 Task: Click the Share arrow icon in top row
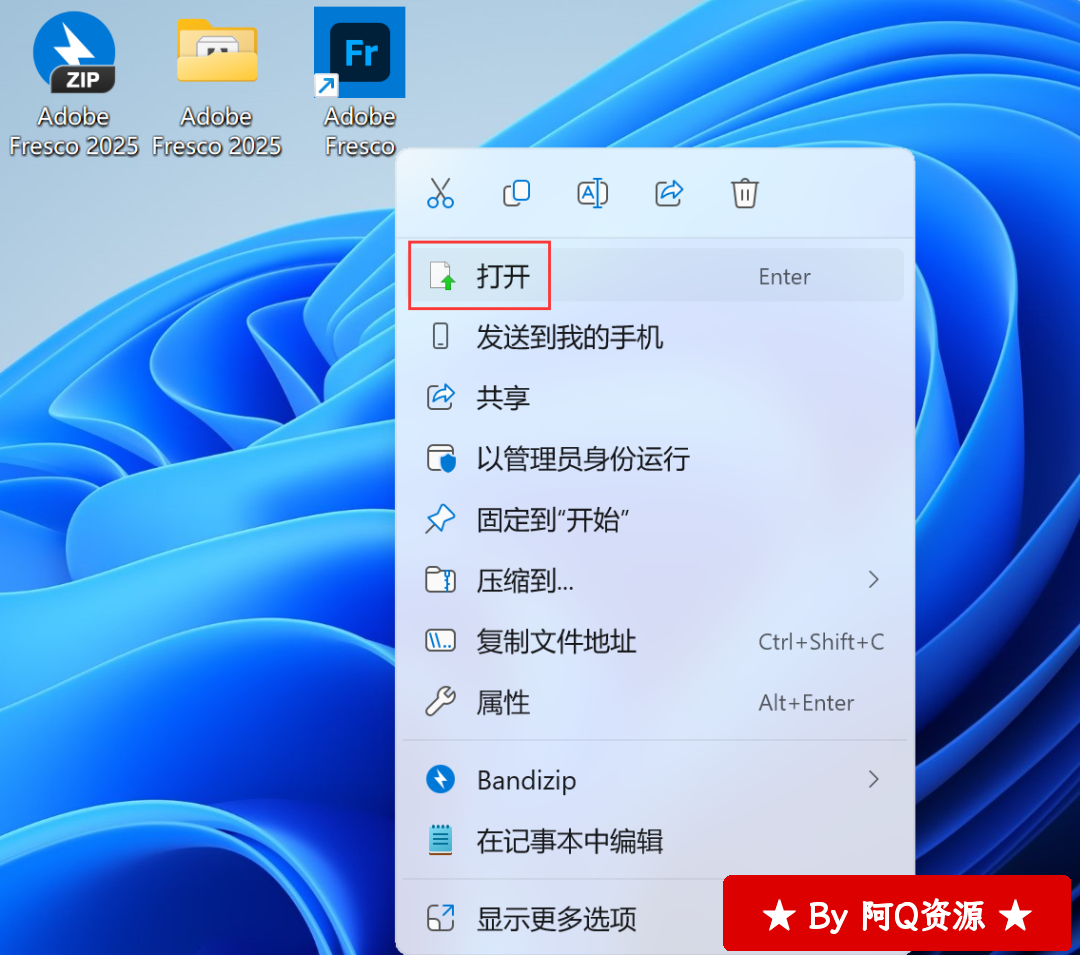[669, 193]
